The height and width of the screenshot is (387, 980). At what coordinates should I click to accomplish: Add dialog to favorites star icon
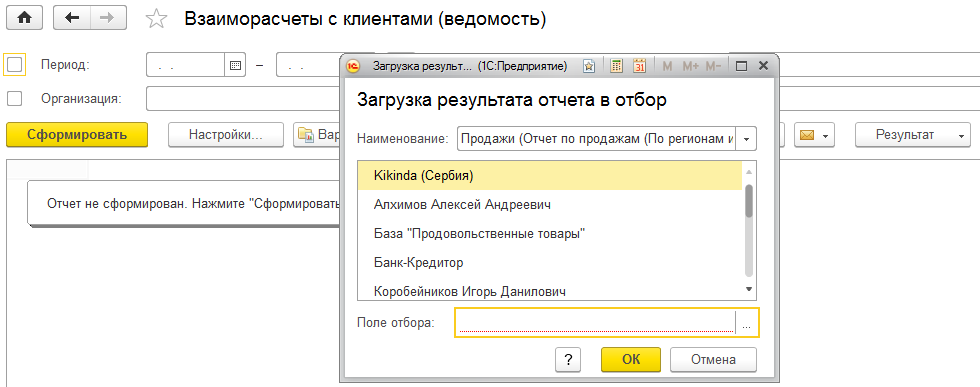point(589,66)
